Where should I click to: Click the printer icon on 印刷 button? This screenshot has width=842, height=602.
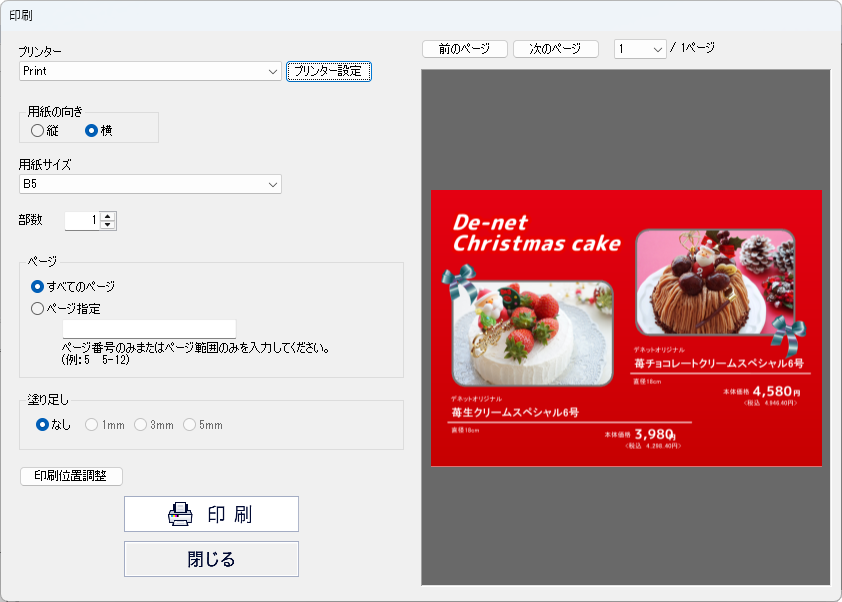pos(180,514)
